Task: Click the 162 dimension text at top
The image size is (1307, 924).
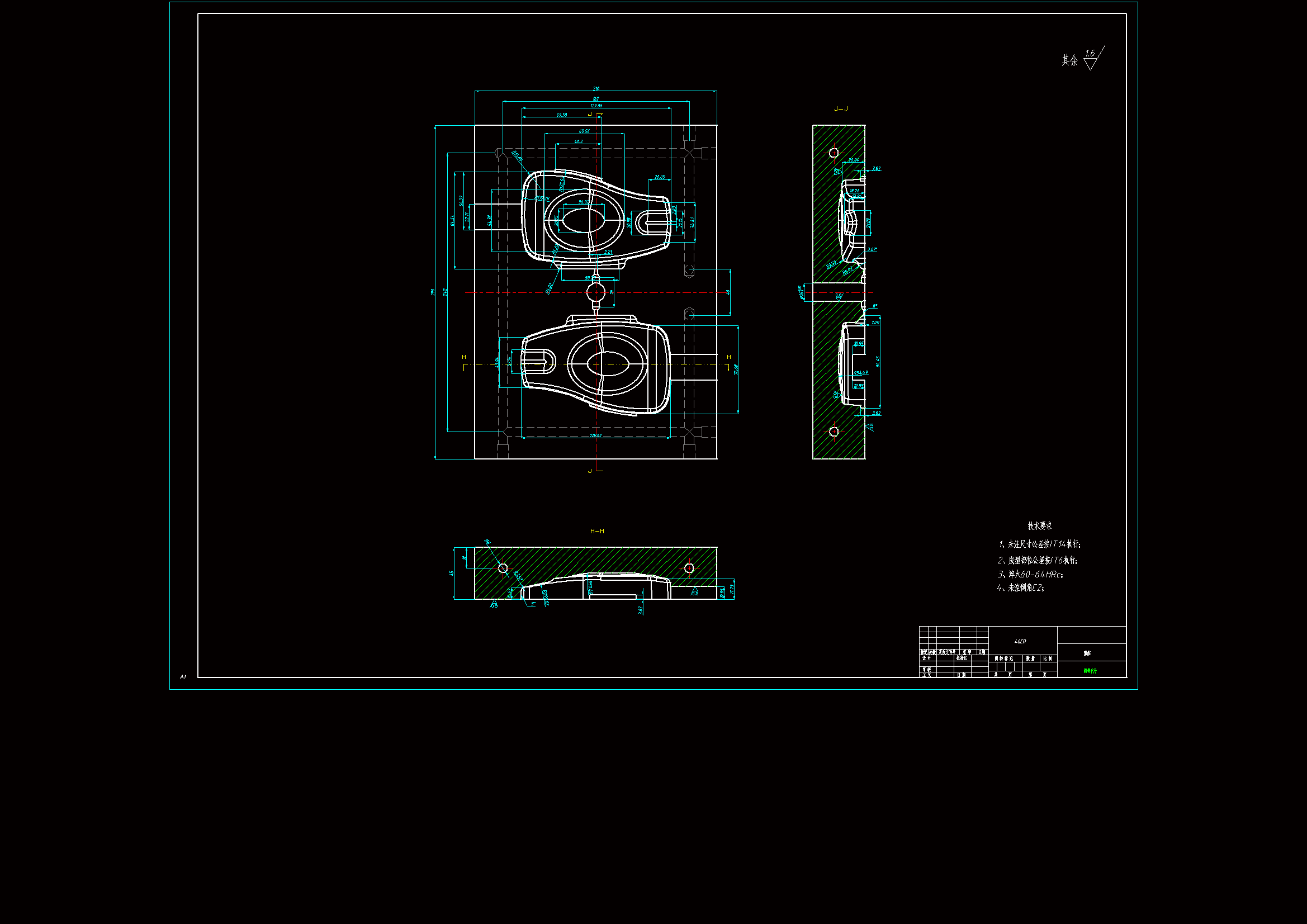Action: 596,99
